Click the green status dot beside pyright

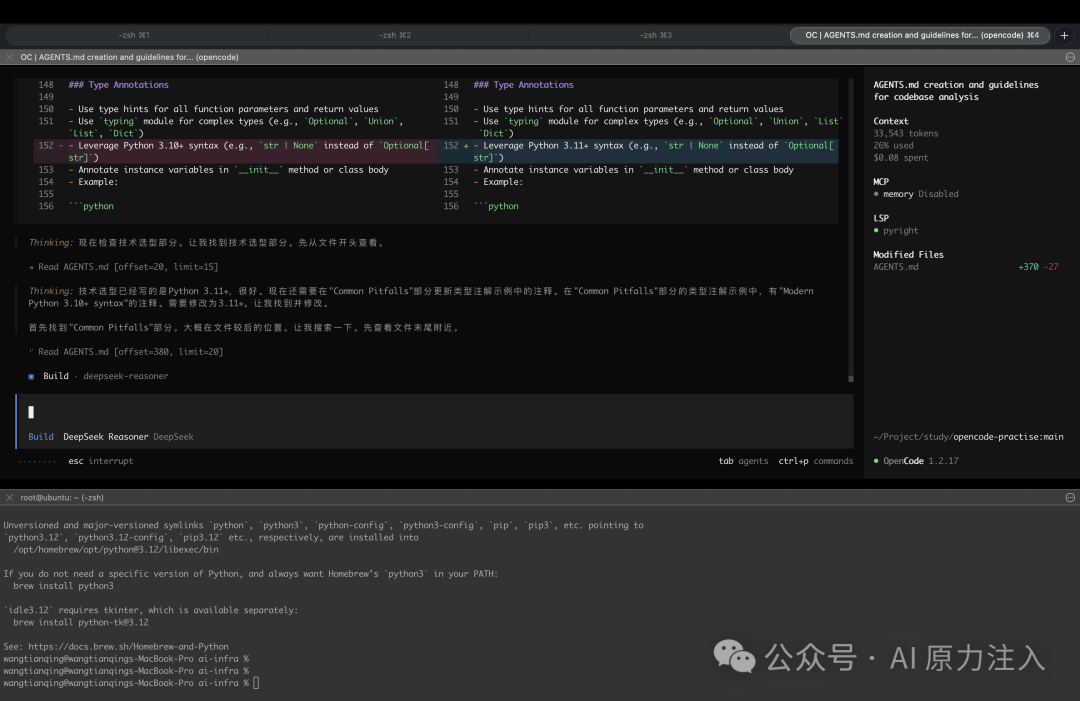tap(876, 231)
